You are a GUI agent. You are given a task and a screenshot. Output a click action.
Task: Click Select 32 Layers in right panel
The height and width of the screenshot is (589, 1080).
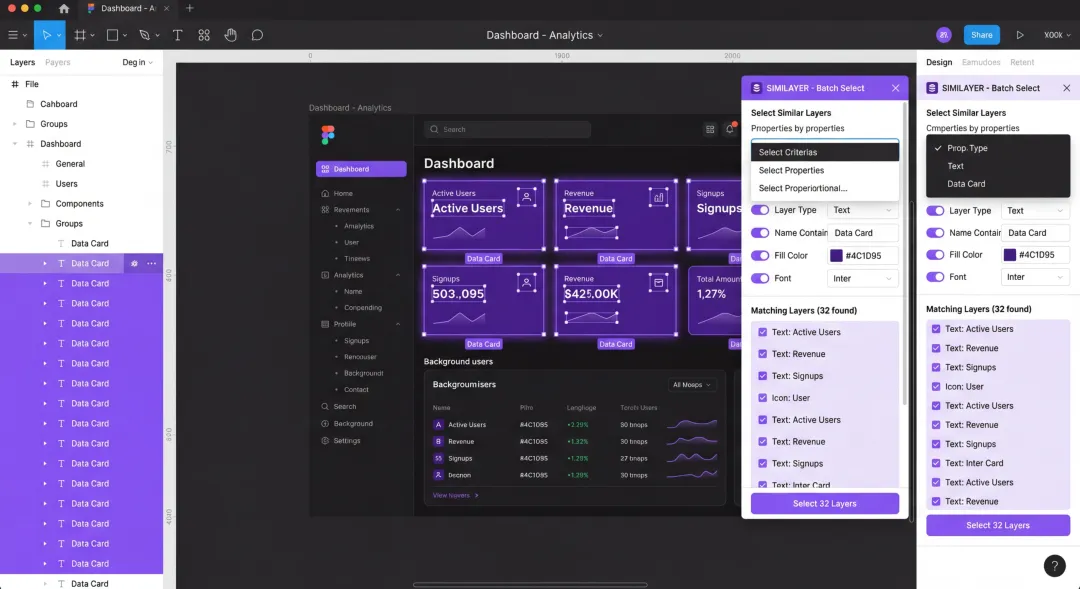998,525
